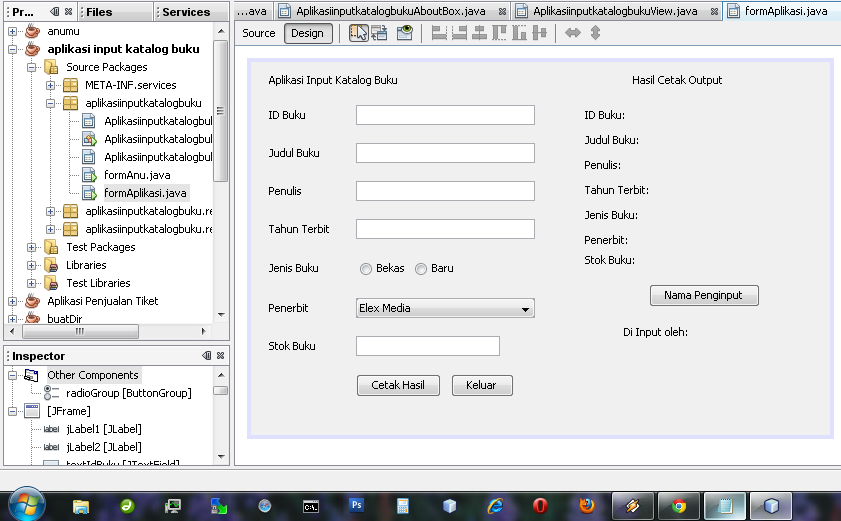Collapse the aplikasi input katalog buku project

click(12, 49)
